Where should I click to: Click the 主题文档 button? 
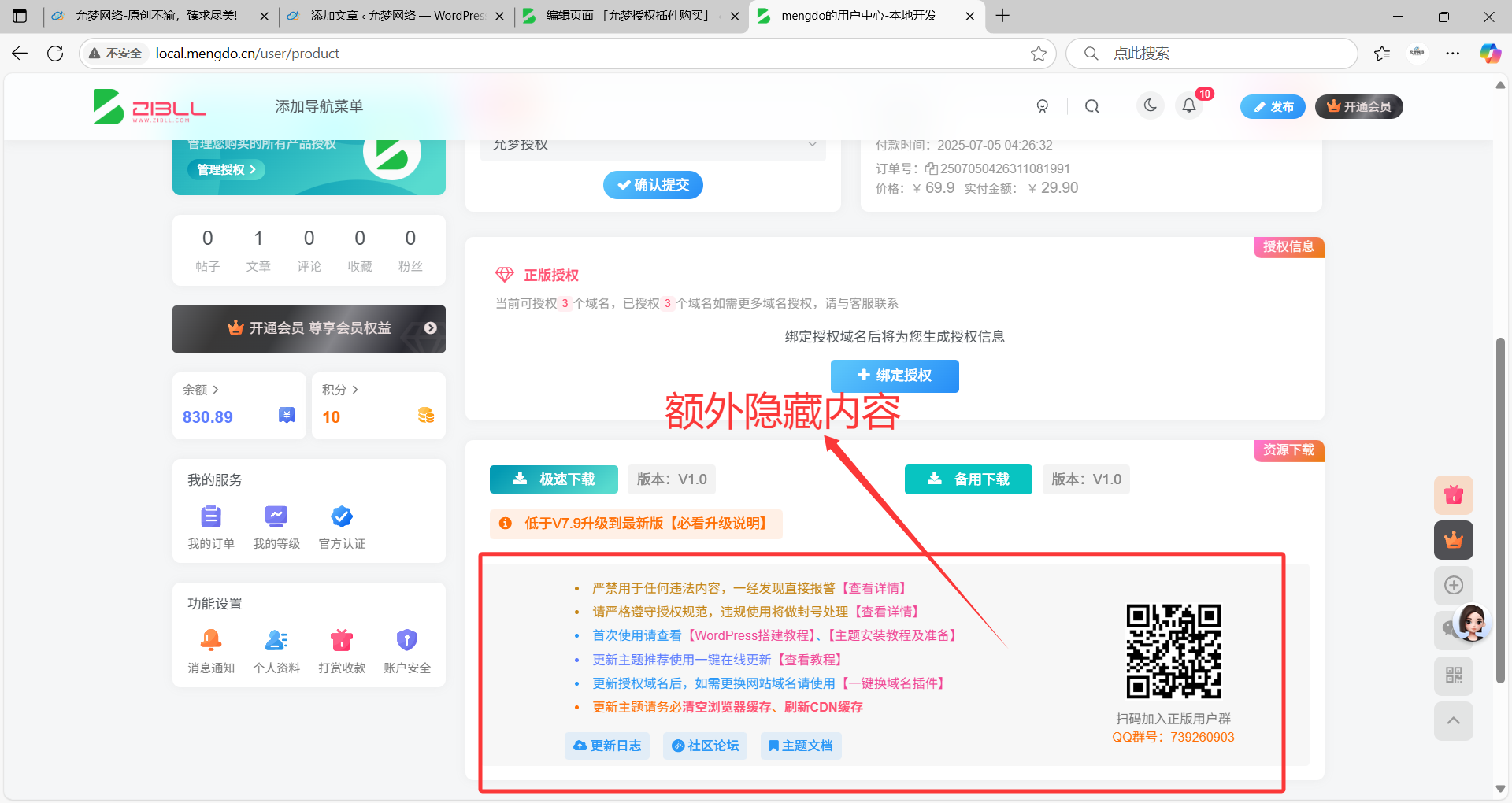[x=801, y=746]
